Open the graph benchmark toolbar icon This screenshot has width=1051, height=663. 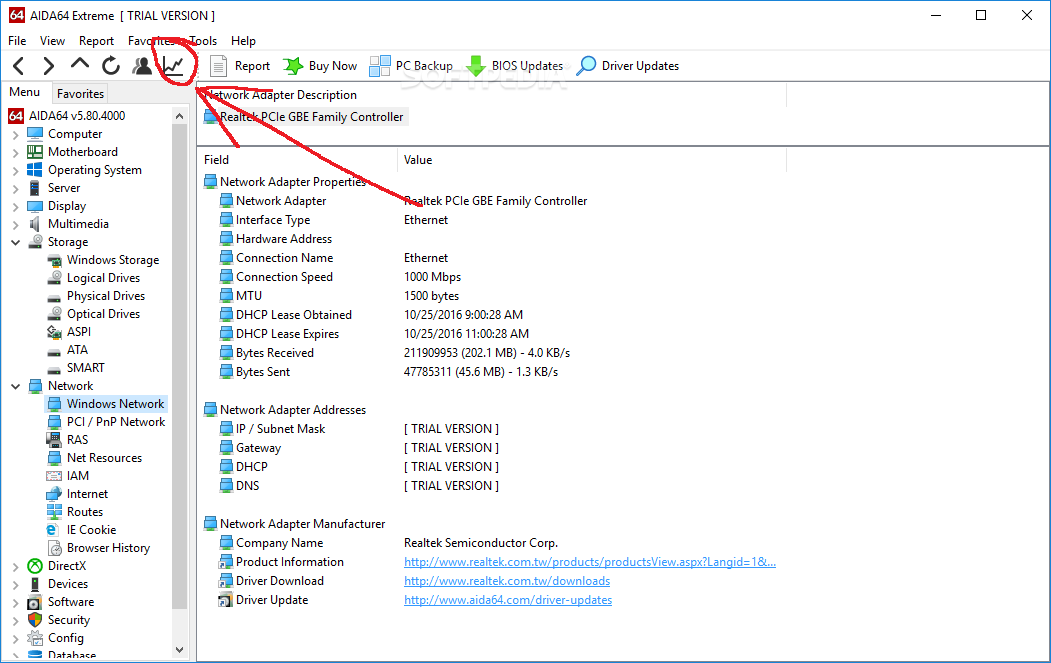pyautogui.click(x=173, y=66)
